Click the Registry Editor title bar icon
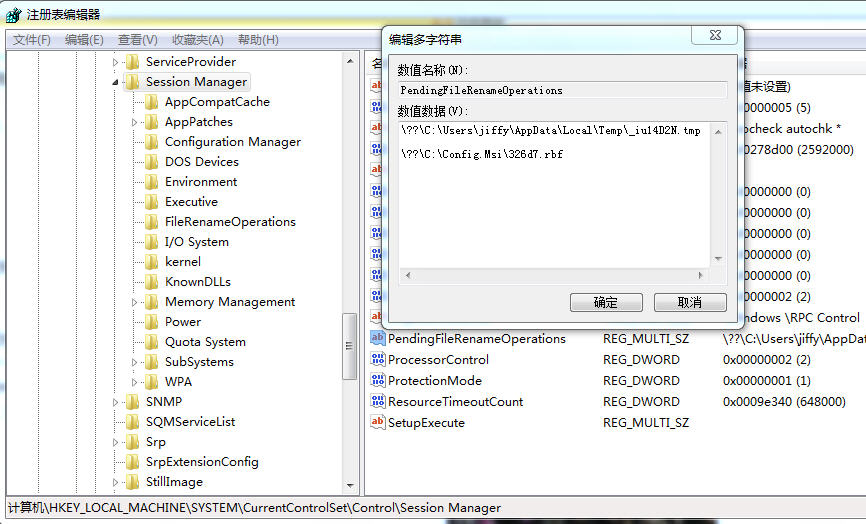Screen dimensions: 866x524 (13, 15)
